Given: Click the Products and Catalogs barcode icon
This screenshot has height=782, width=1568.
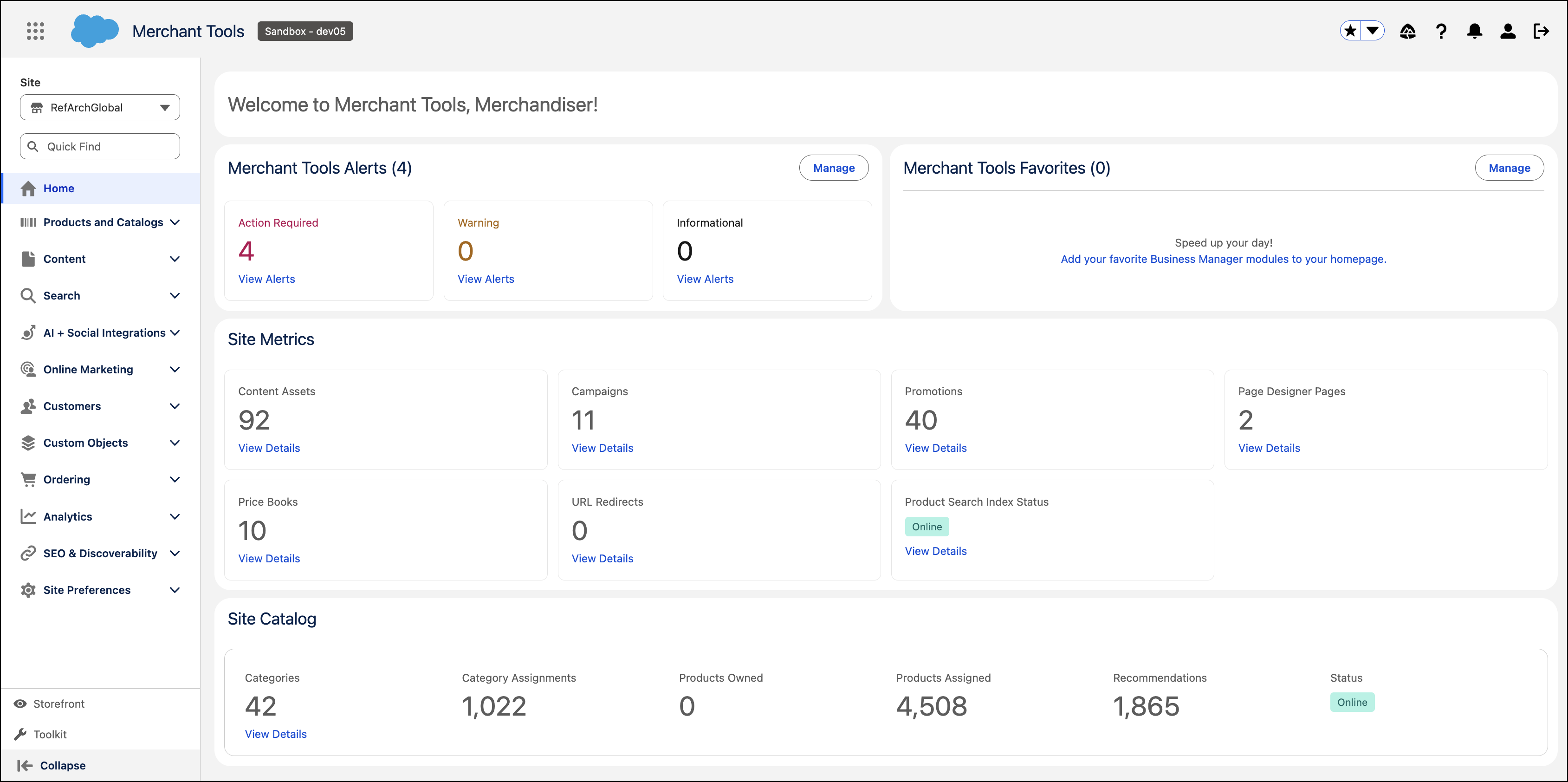Looking at the screenshot, I should [x=28, y=222].
